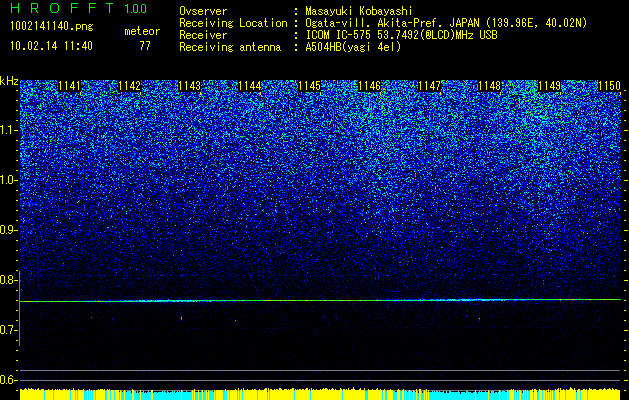Click the HROFFT title text
Image resolution: width=629 pixels, height=400 pixels.
(x=62, y=8)
